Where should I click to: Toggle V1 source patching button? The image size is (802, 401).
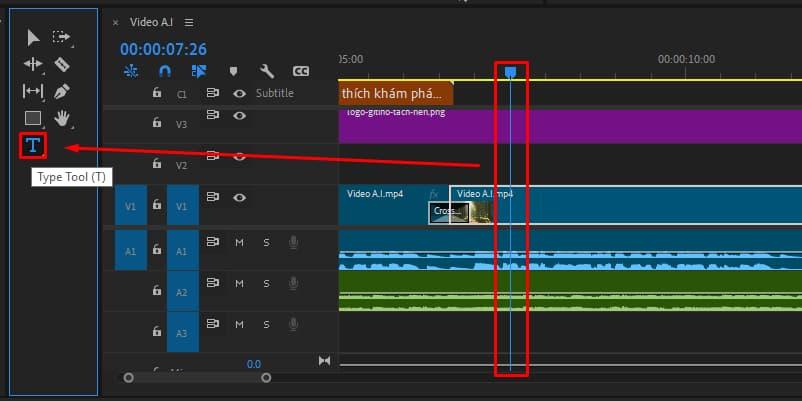click(x=131, y=206)
